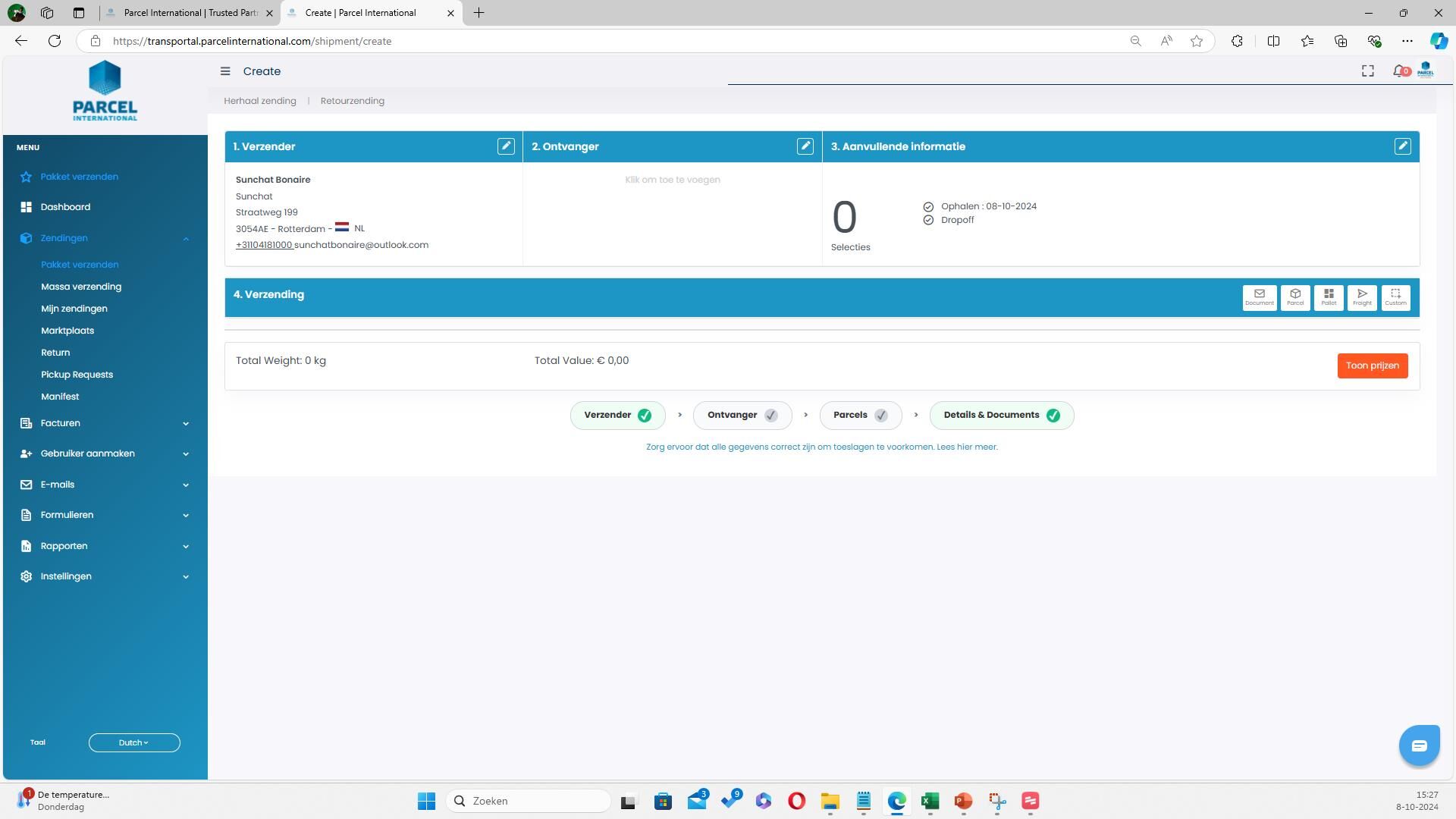Edit the Verzender section pencil icon
1456x819 pixels.
[506, 146]
